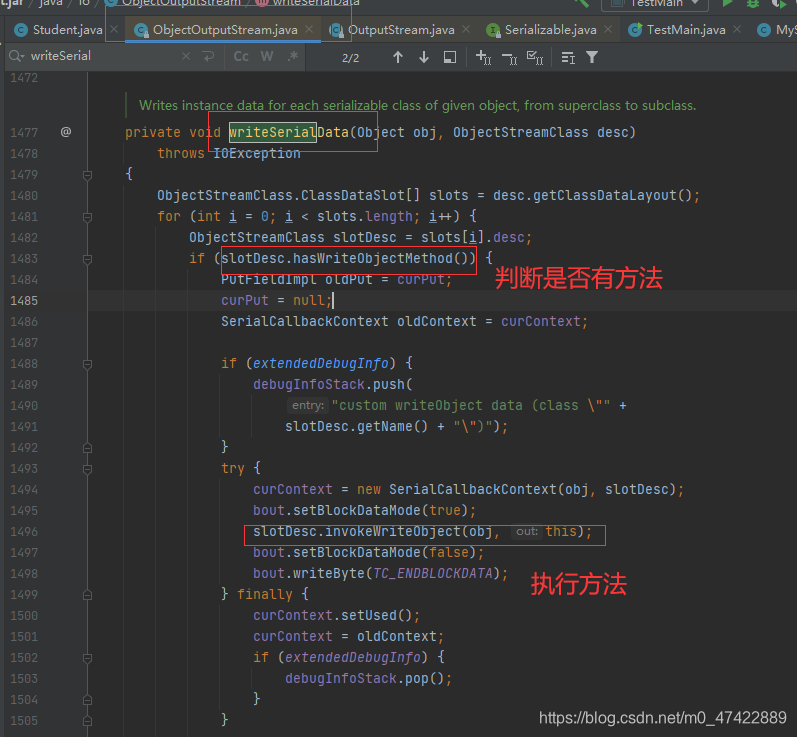Open search results in Find window icon

pos(568,57)
